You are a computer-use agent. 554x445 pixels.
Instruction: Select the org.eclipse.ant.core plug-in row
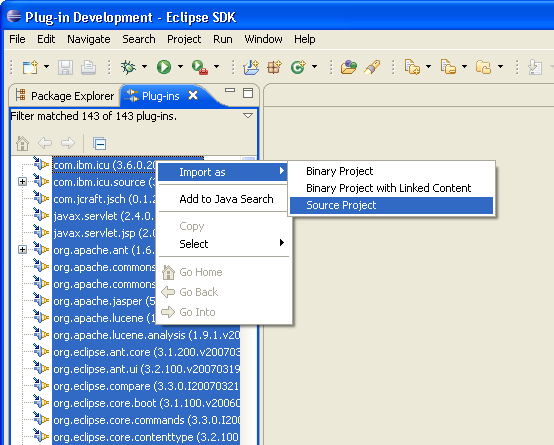click(146, 352)
